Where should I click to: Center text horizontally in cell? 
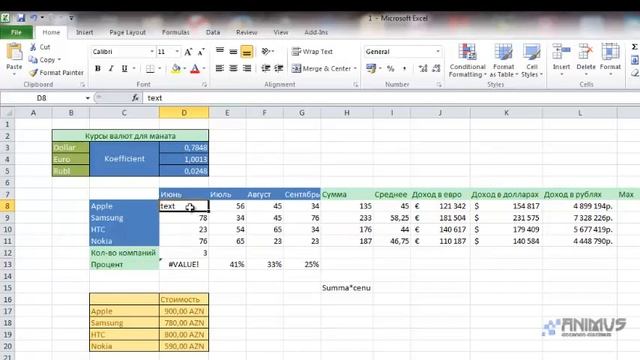point(233,68)
